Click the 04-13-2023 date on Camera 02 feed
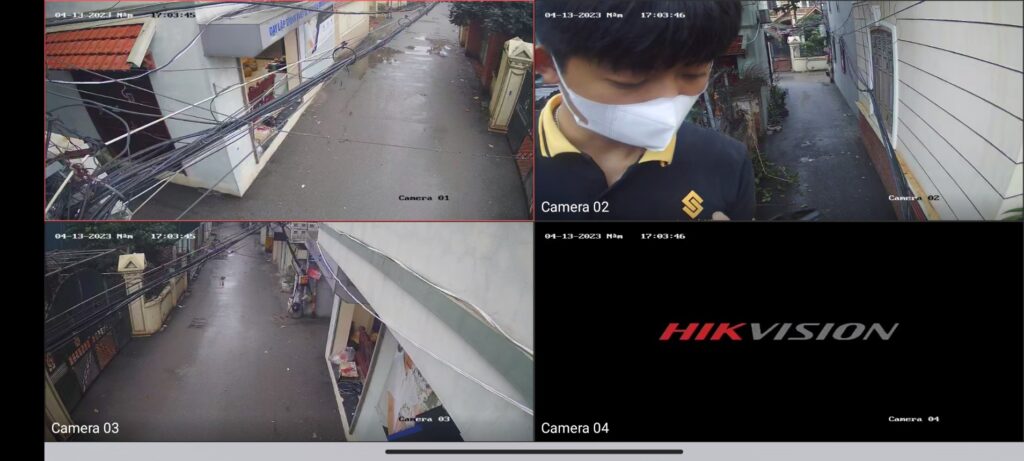This screenshot has width=1024, height=461. point(568,14)
